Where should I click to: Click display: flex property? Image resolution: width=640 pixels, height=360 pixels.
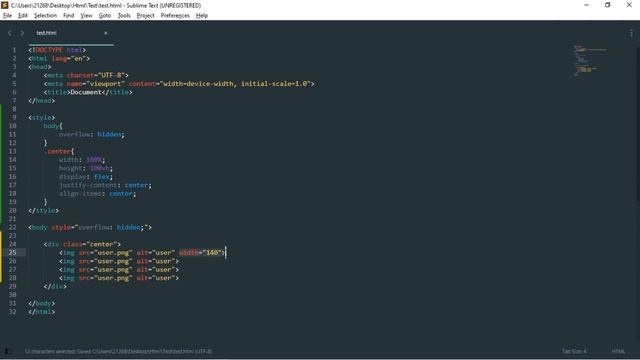(85, 177)
